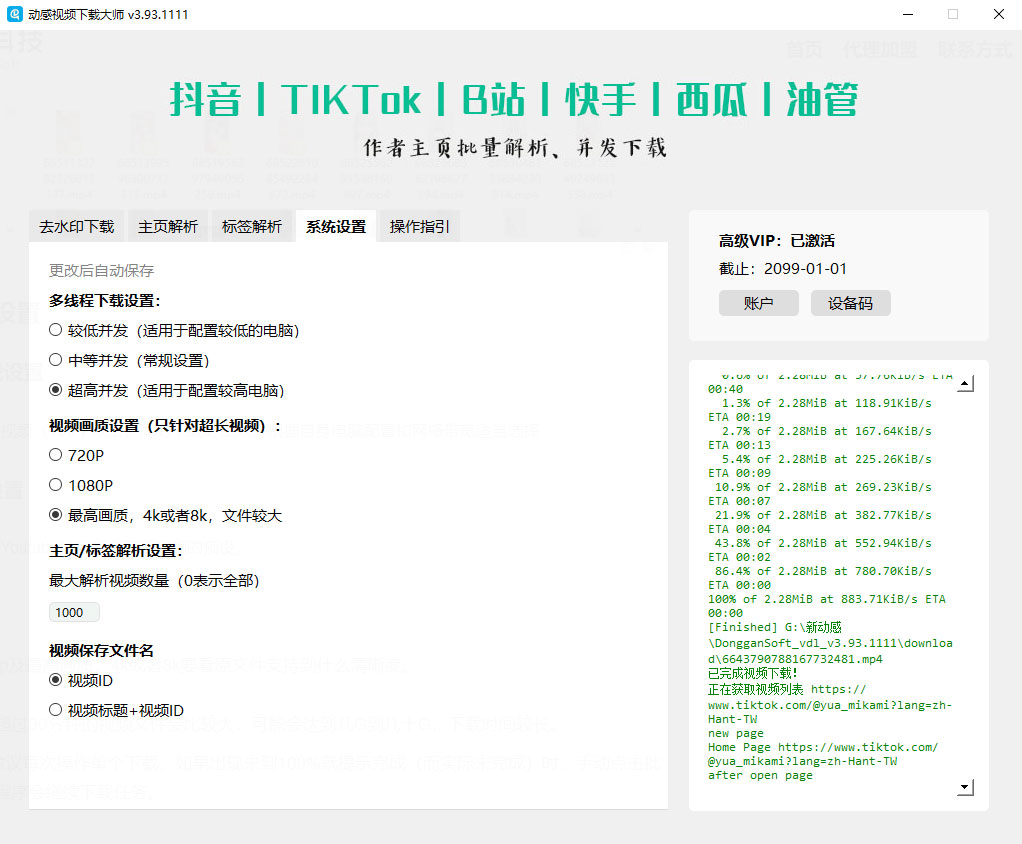
Task: Click the 高级VIP: 已激活 status text
Action: [x=776, y=241]
